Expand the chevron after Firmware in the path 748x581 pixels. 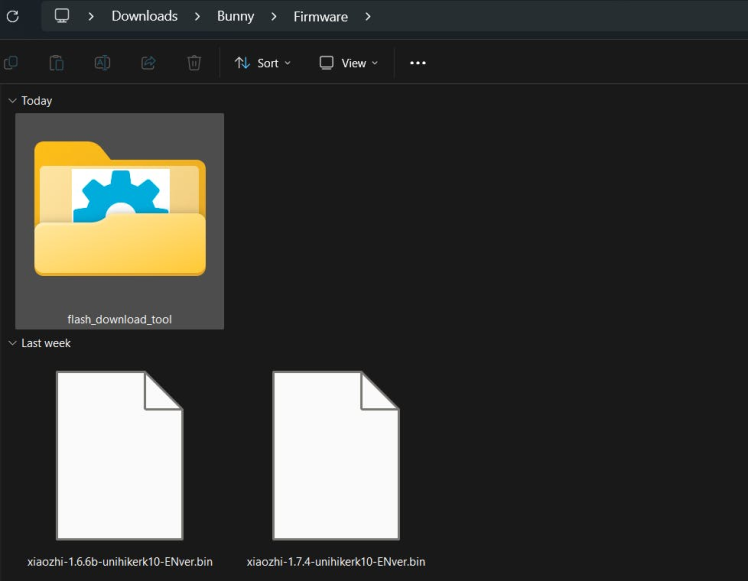368,16
